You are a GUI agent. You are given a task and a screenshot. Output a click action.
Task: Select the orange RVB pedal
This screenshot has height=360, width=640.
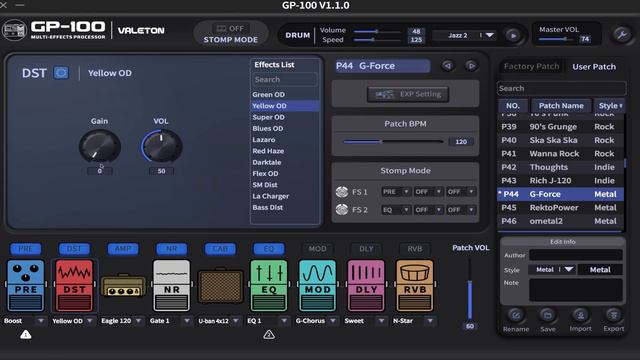414,285
